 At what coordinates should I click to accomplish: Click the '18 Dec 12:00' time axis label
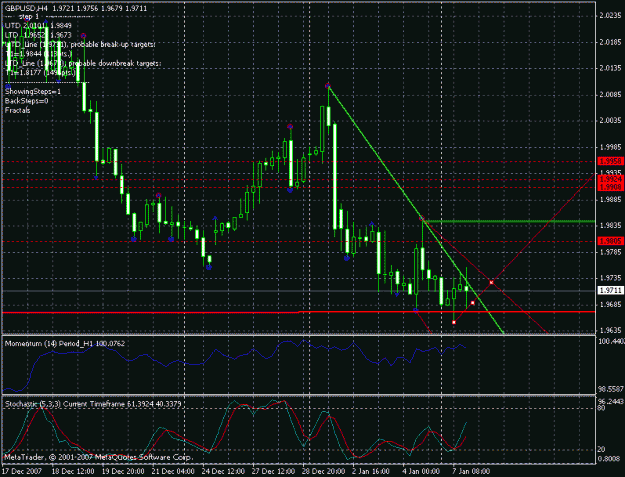pyautogui.click(x=73, y=471)
